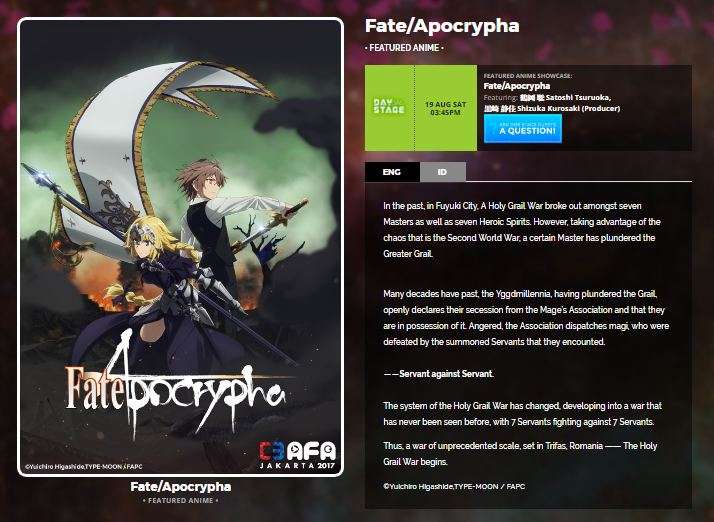Click the Fate/Apocrypha caption below the poster
Viewport: 714px width, 522px height.
click(x=181, y=486)
